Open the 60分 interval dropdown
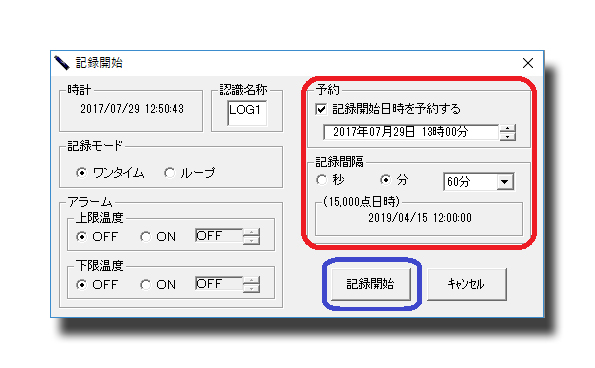The width and height of the screenshot is (595, 368). click(505, 182)
